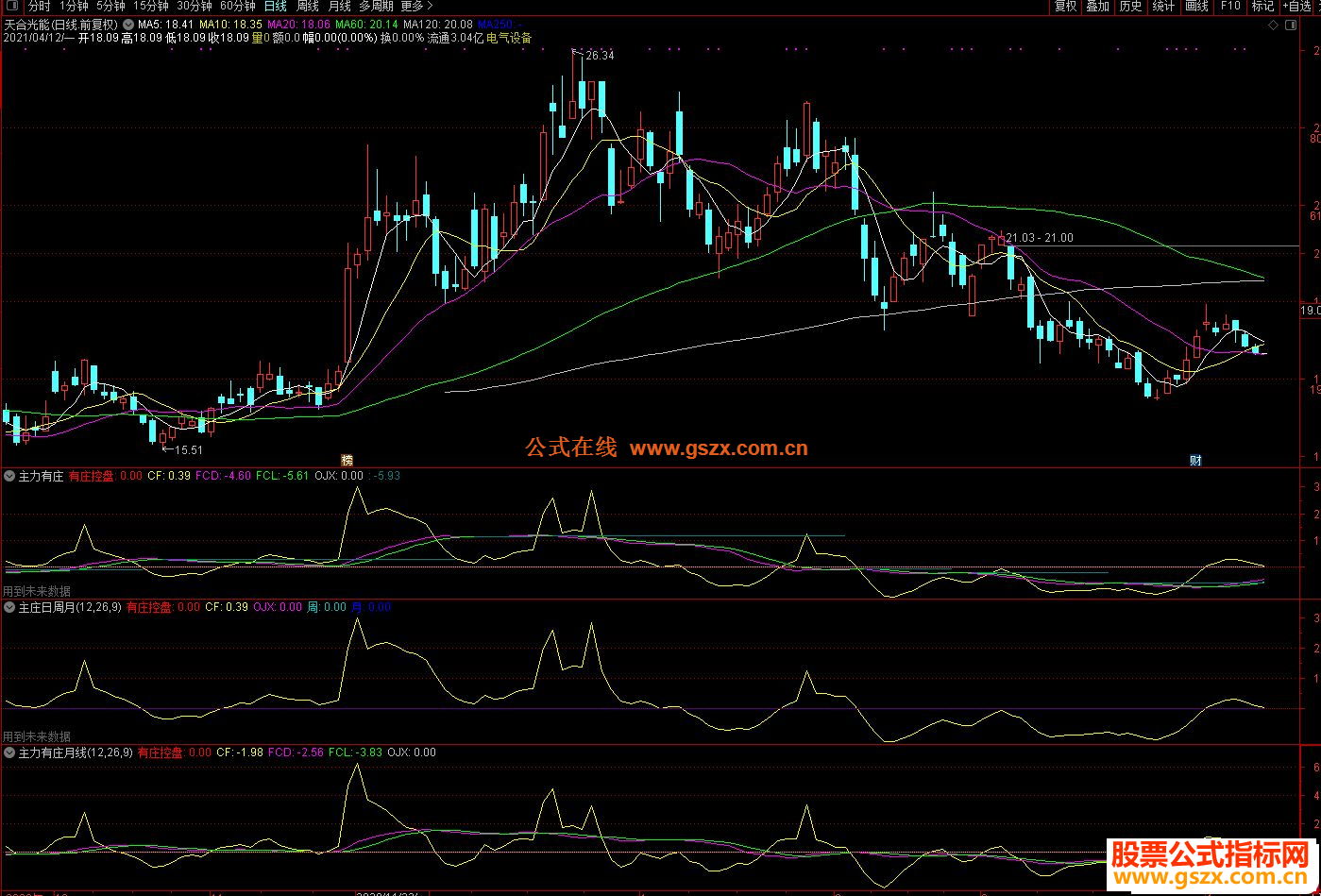Viewport: 1321px width, 896px height.
Task: Click the MA60: 20.14 label
Action: click(366, 24)
